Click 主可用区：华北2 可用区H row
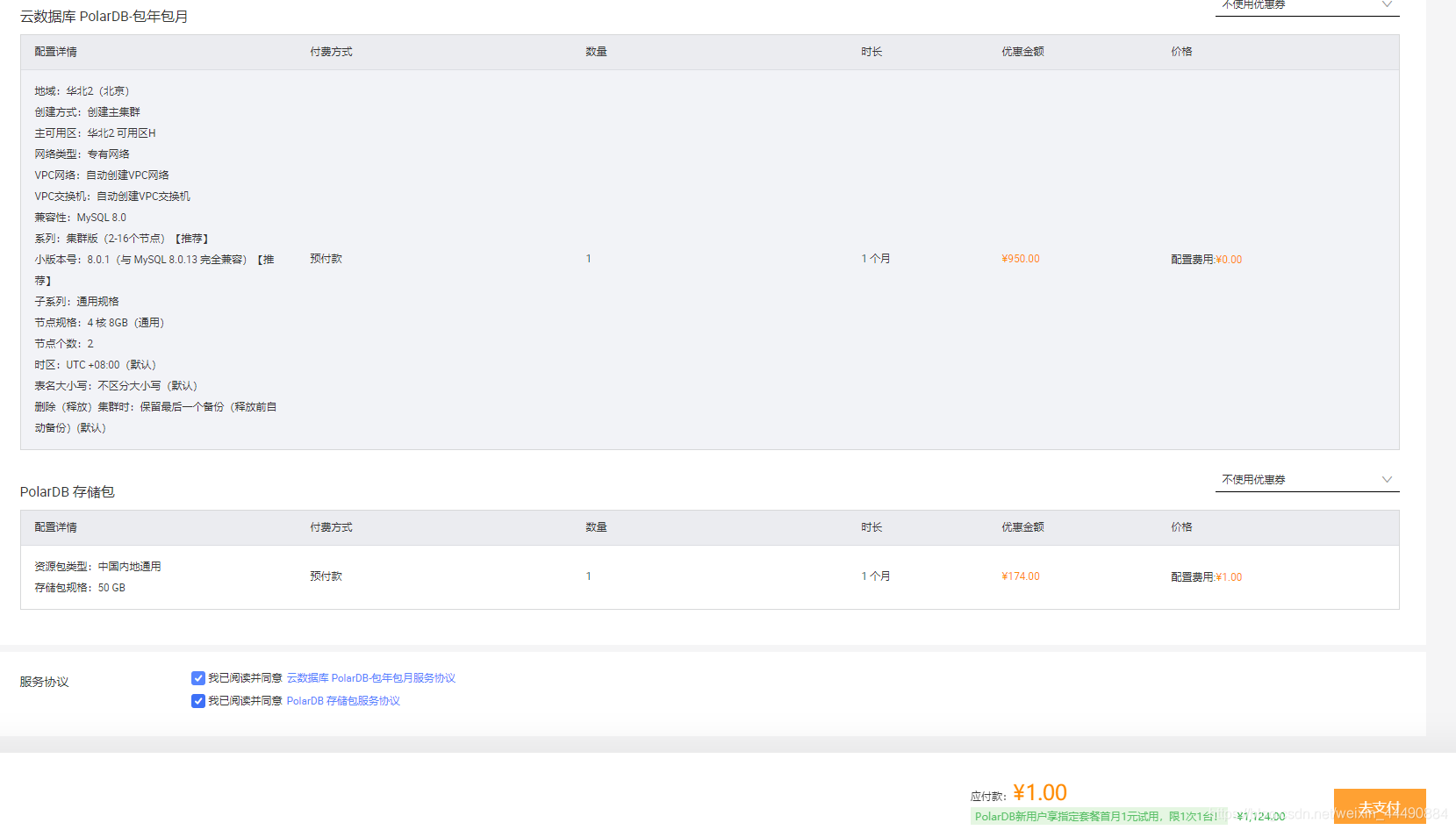Image resolution: width=1456 pixels, height=830 pixels. [x=96, y=133]
